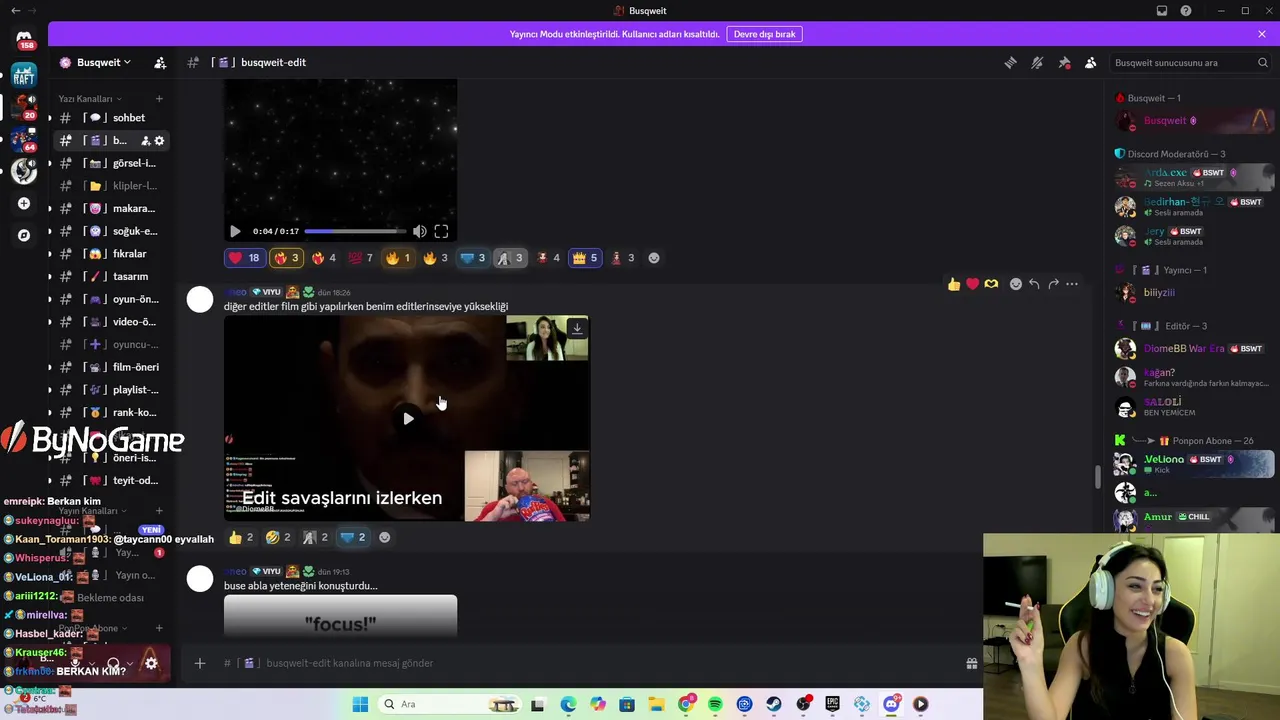Reply to hovered message arrow icon
Image resolution: width=1280 pixels, height=720 pixels.
pos(1034,284)
